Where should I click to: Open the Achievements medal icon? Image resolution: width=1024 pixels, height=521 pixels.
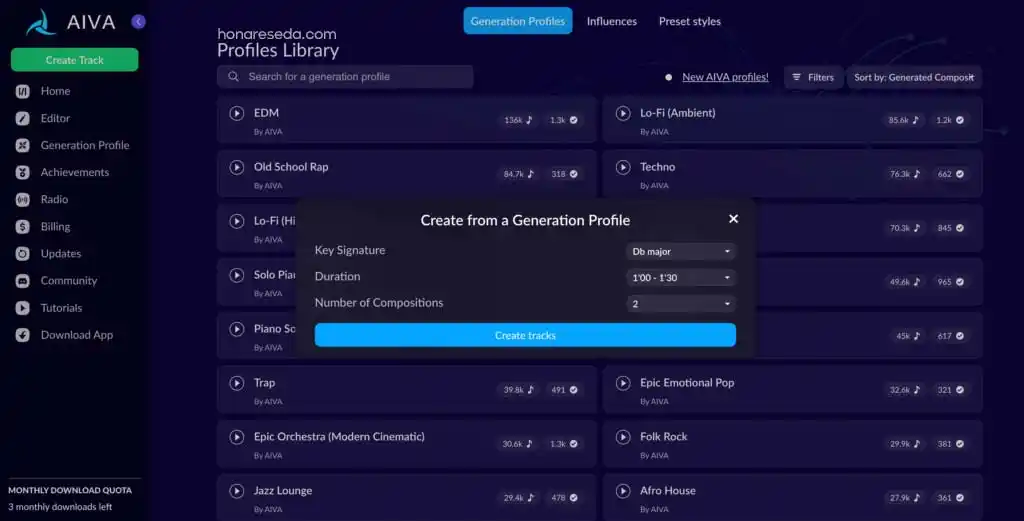coord(23,172)
